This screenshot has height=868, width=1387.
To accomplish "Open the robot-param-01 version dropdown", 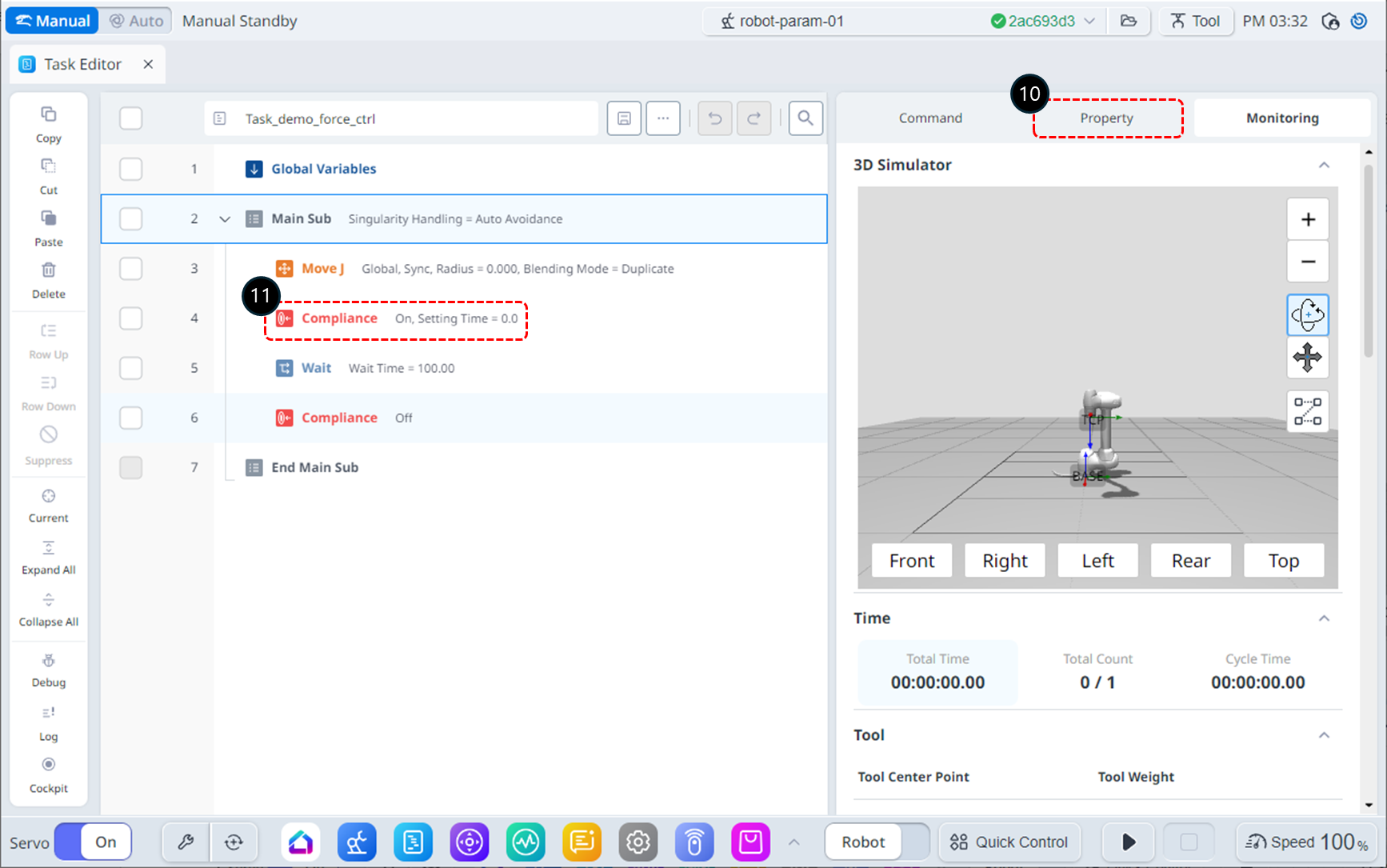I will (x=1089, y=22).
